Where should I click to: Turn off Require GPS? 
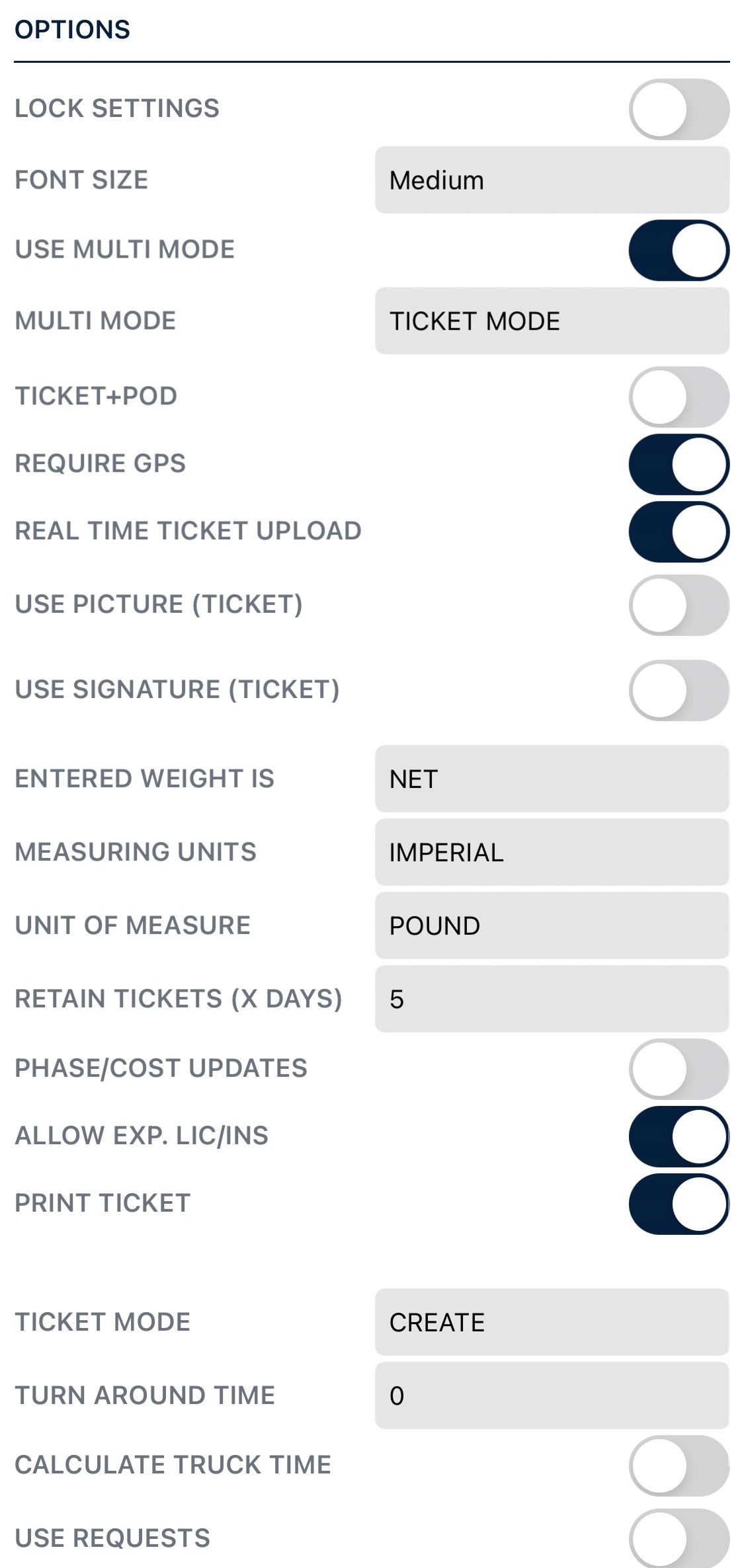point(679,464)
